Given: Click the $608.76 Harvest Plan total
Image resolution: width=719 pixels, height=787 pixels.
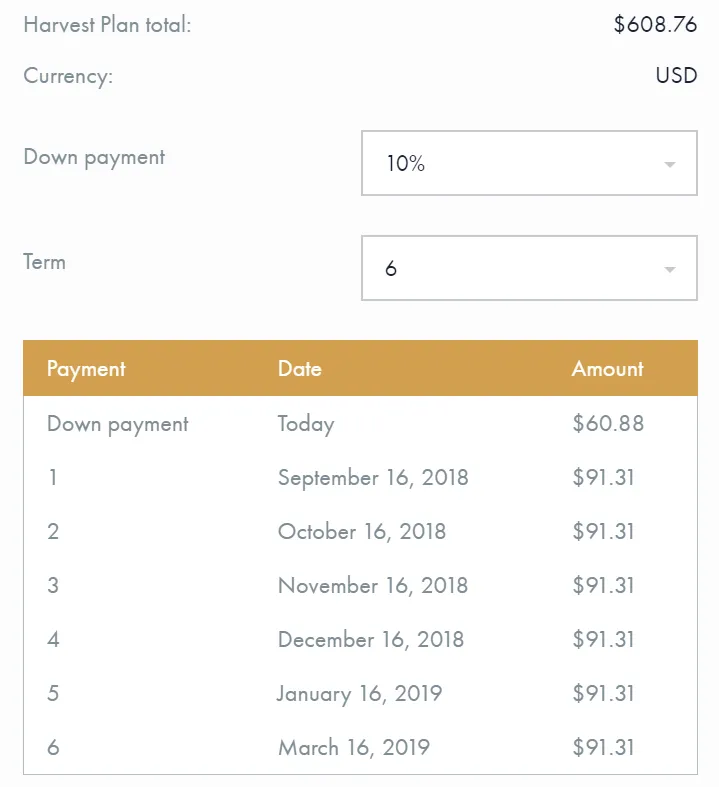Looking at the screenshot, I should coord(655,24).
